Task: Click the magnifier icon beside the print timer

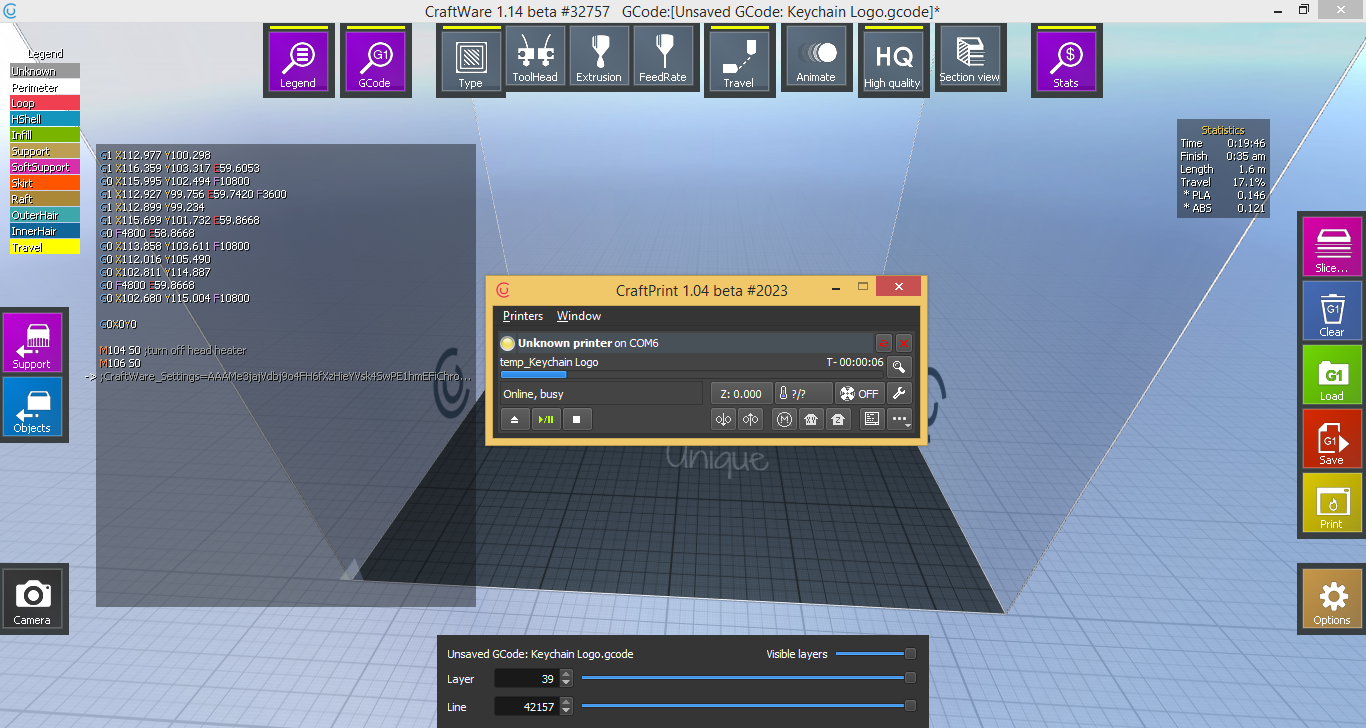Action: [x=900, y=367]
